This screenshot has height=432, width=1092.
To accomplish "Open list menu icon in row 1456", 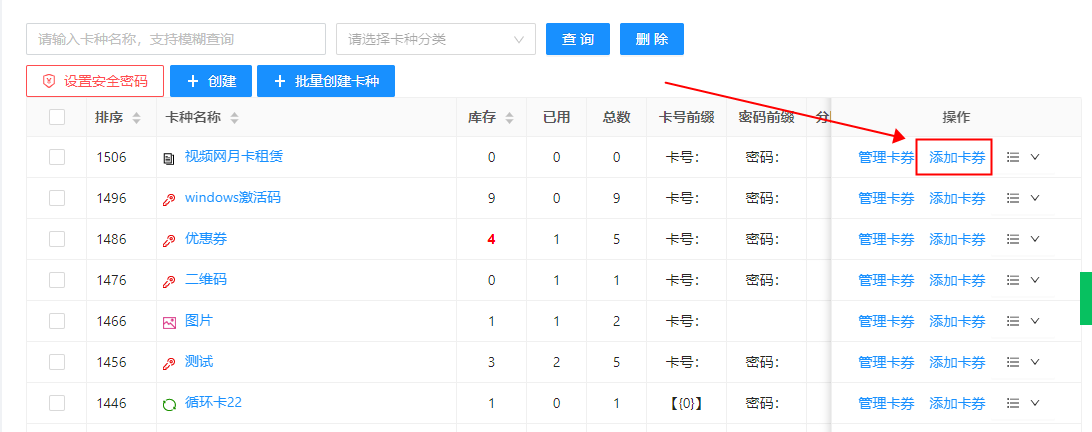I will pos(1013,362).
